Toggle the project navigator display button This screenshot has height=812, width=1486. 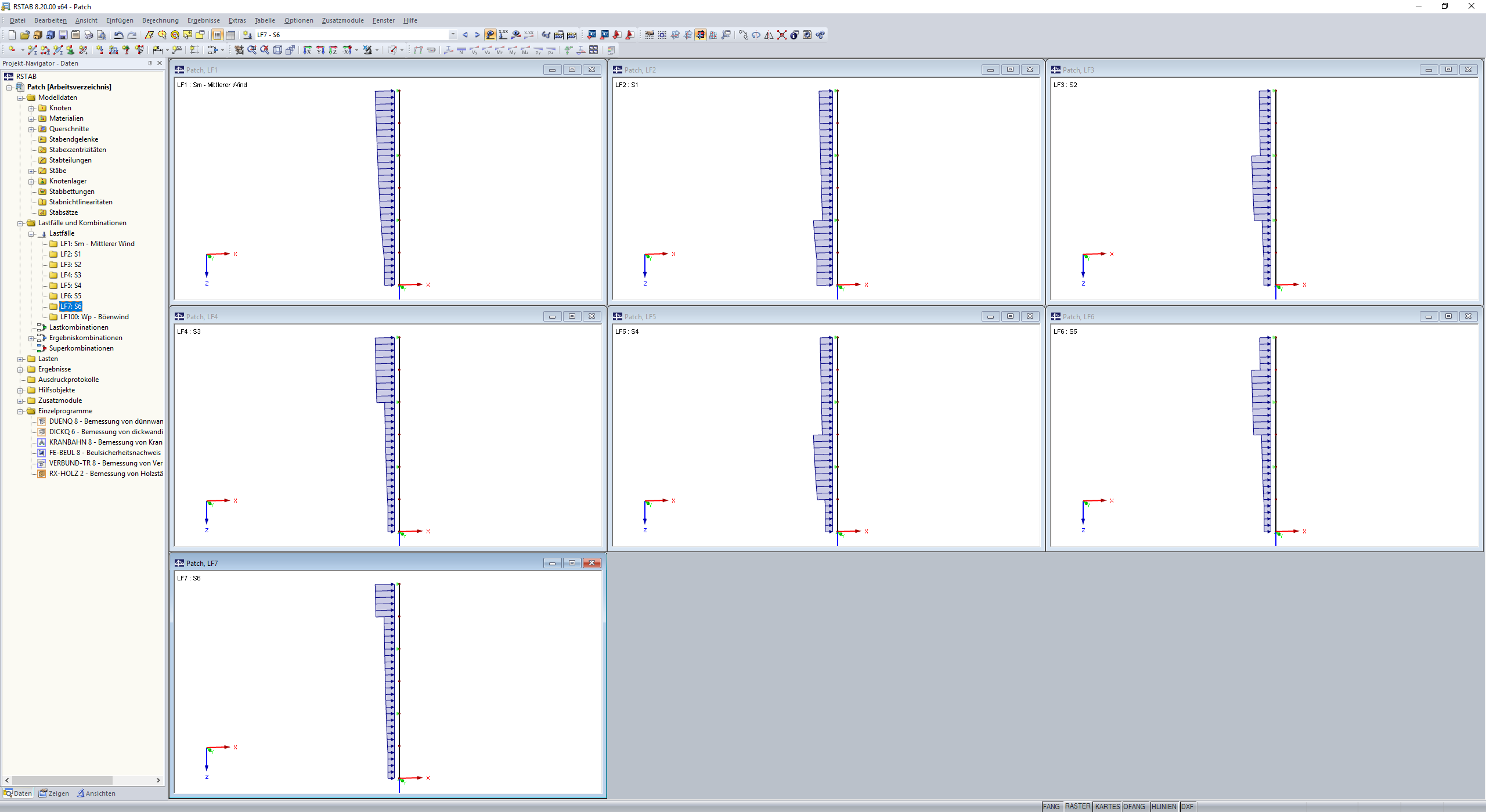tap(217, 35)
